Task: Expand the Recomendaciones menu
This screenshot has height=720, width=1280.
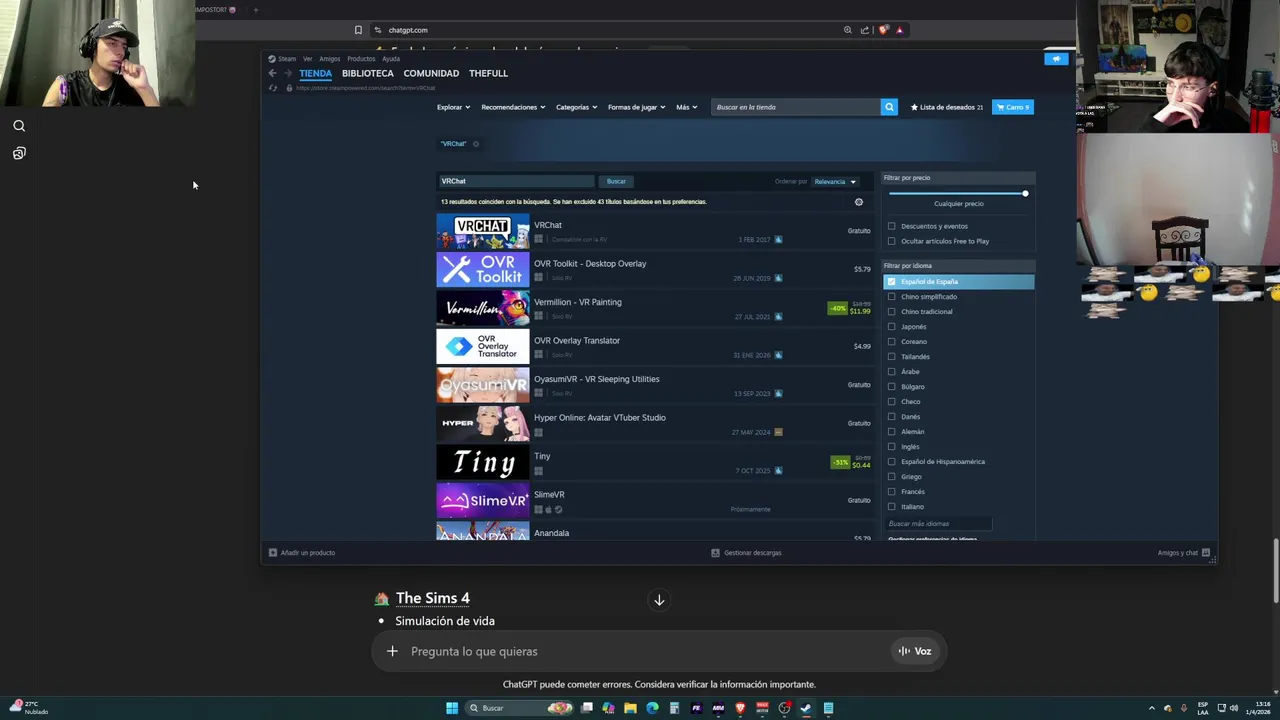Action: pyautogui.click(x=513, y=107)
